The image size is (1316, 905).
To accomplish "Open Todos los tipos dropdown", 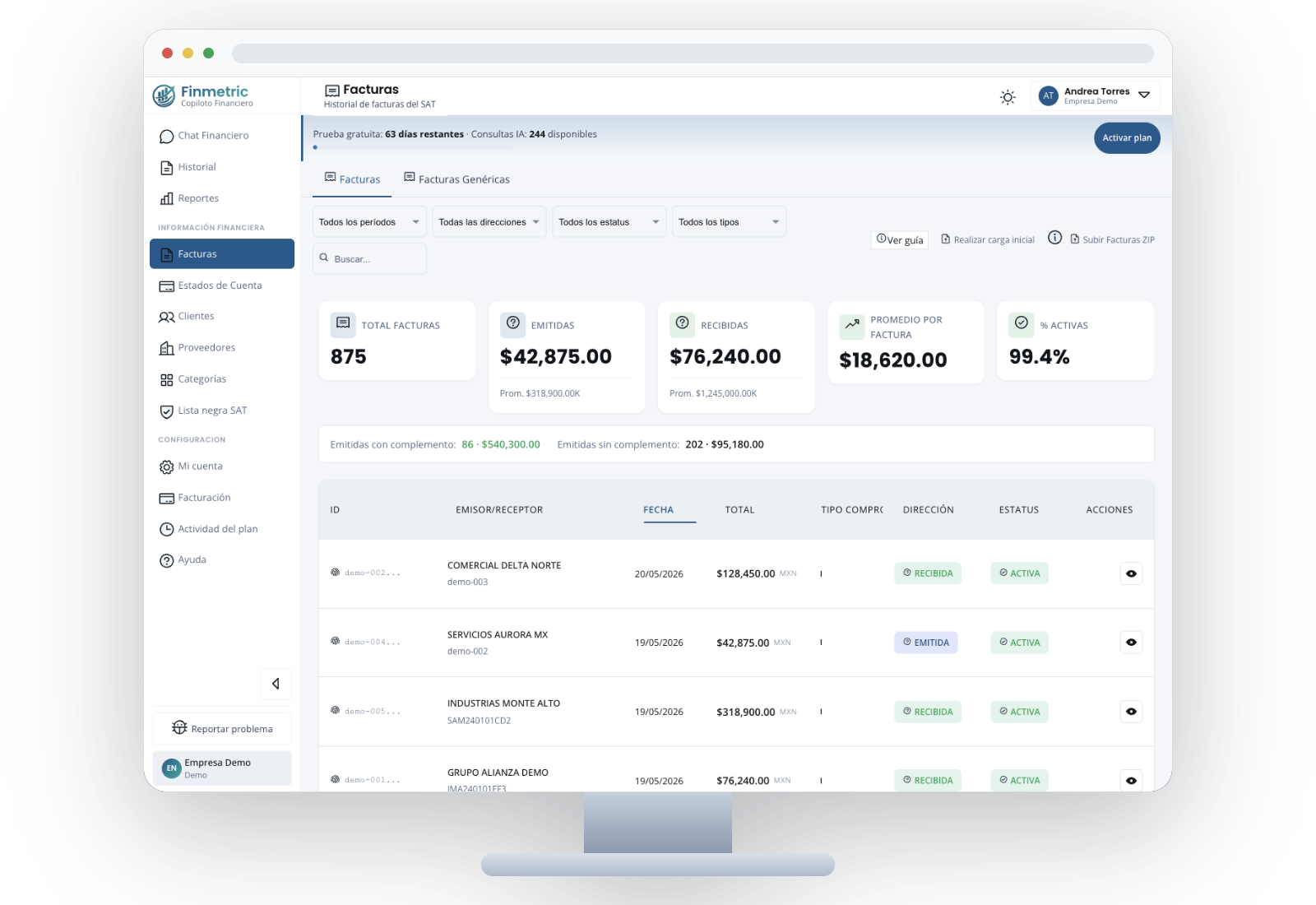I will (x=729, y=222).
